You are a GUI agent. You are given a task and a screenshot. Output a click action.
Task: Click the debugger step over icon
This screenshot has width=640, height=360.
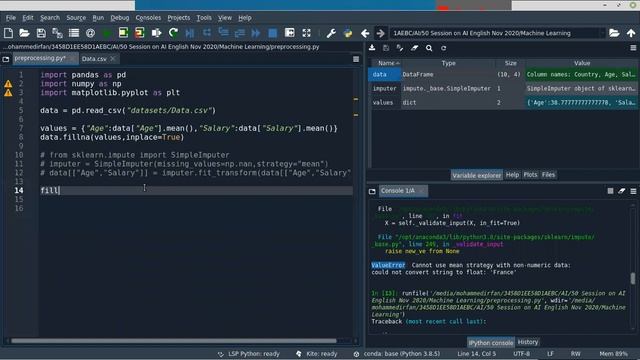[207, 33]
